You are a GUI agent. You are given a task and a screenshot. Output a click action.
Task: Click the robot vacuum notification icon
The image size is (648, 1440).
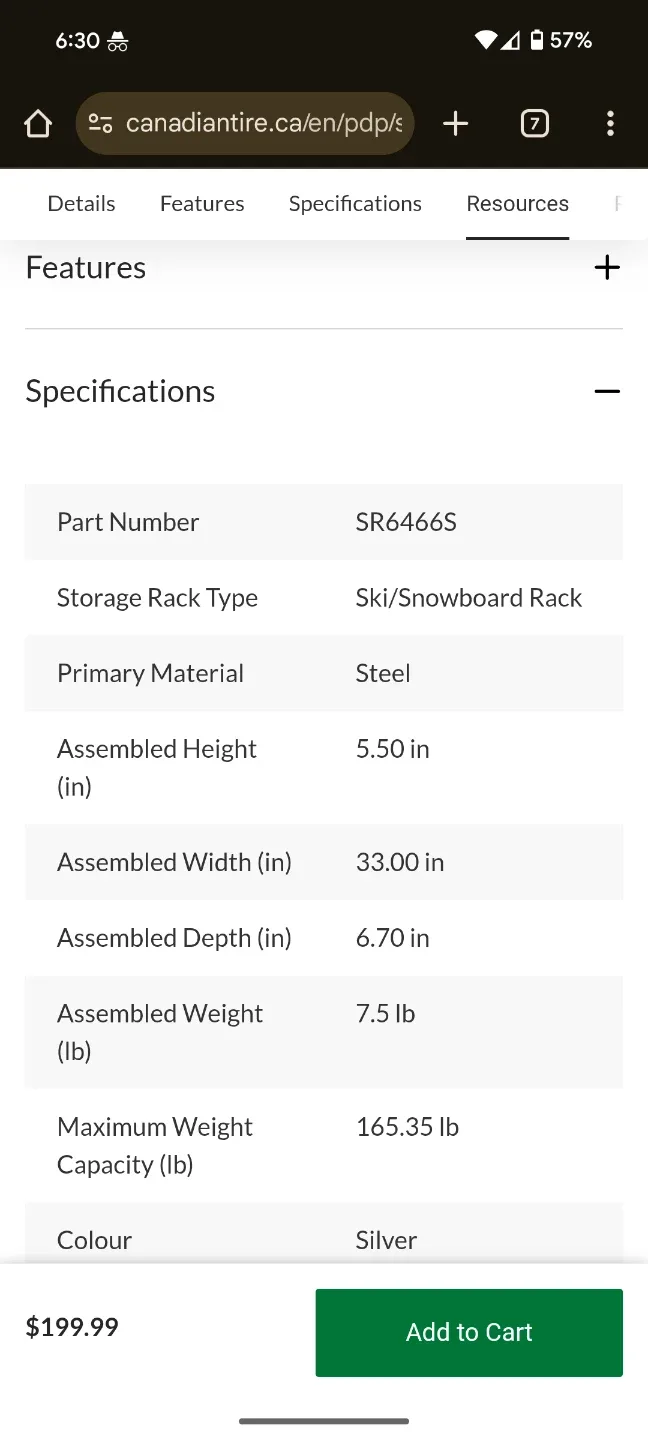(117, 42)
